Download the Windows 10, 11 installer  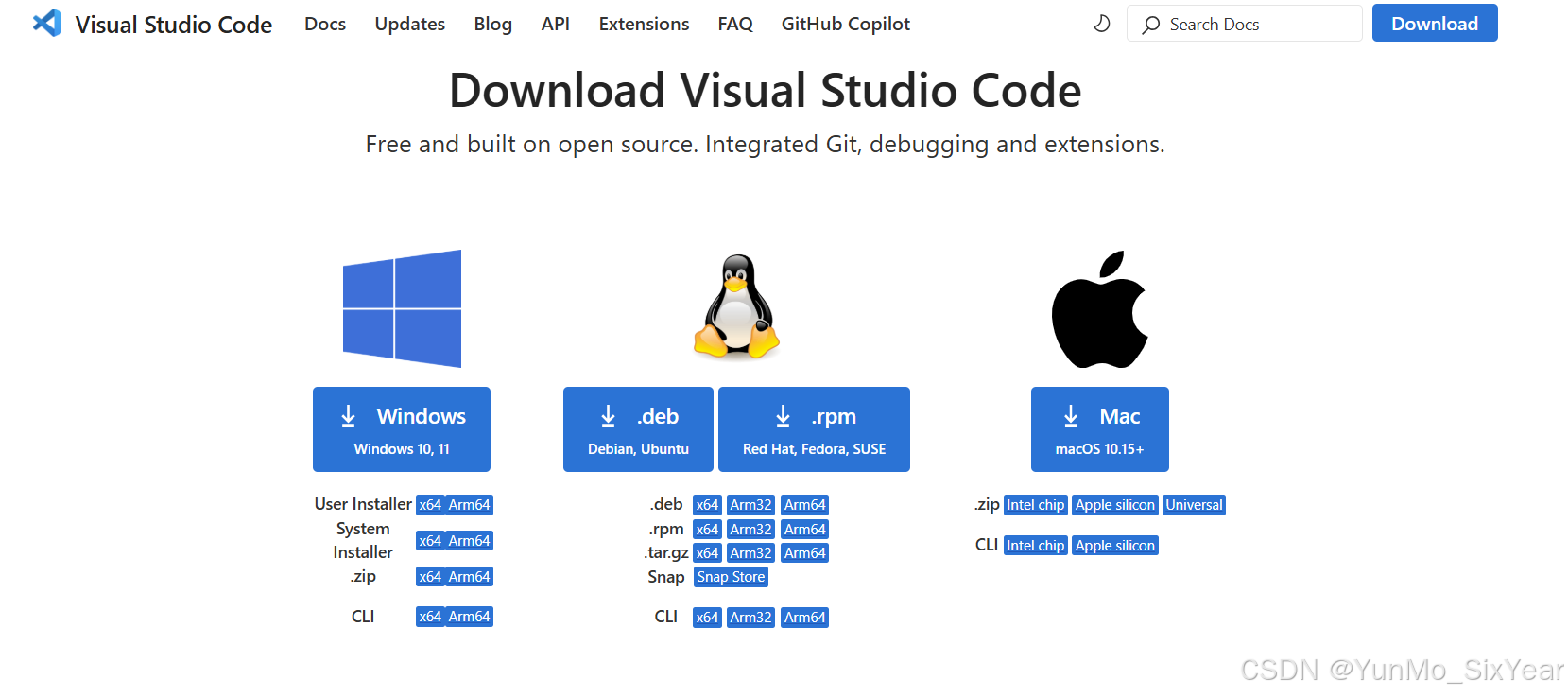pos(402,429)
